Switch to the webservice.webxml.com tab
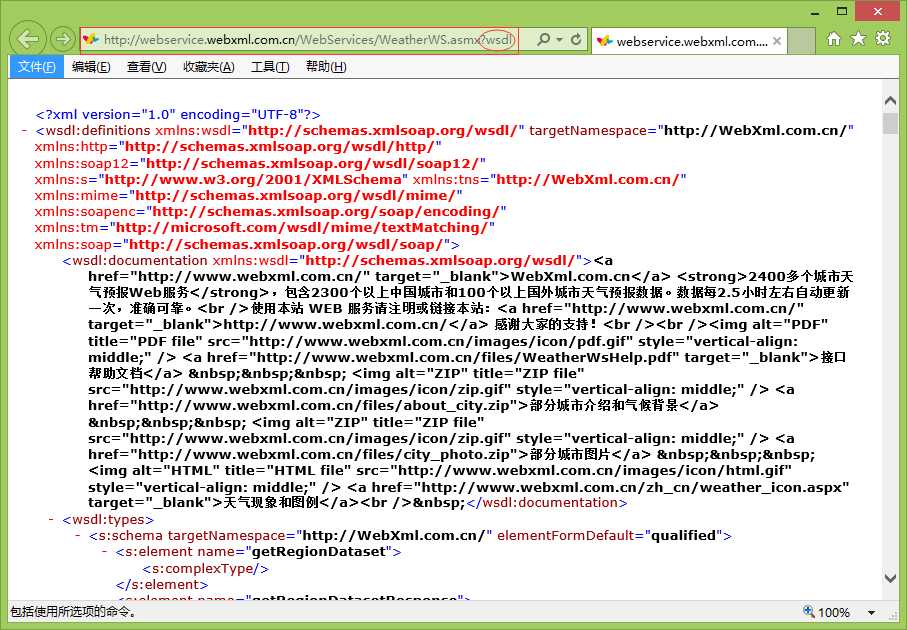The width and height of the screenshot is (907, 630). (x=689, y=41)
